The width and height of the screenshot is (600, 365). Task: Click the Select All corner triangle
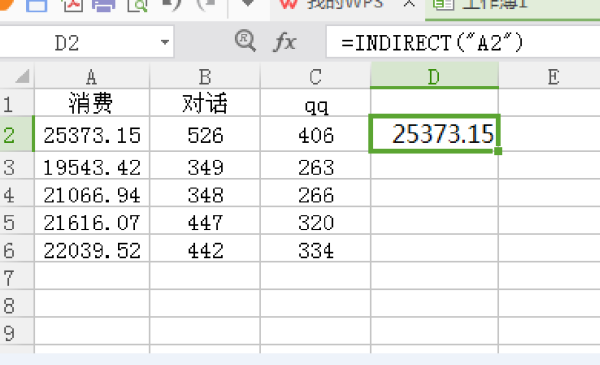[x=22, y=77]
